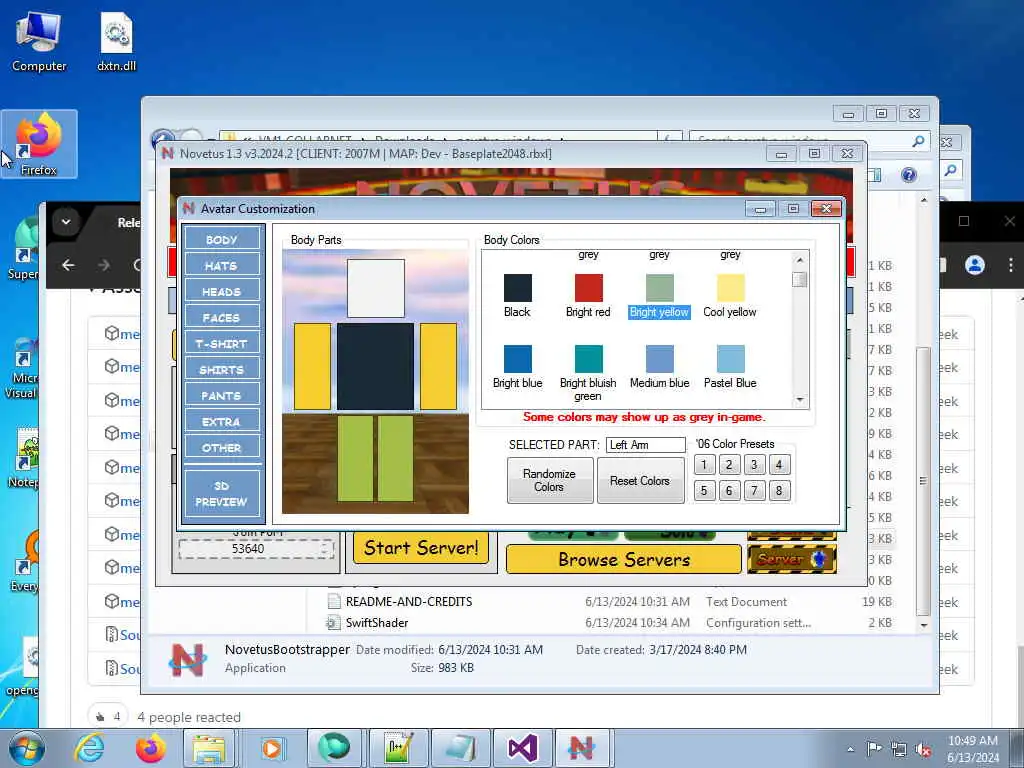Apply '06 color preset 2
This screenshot has width=1024, height=768.
(729, 464)
